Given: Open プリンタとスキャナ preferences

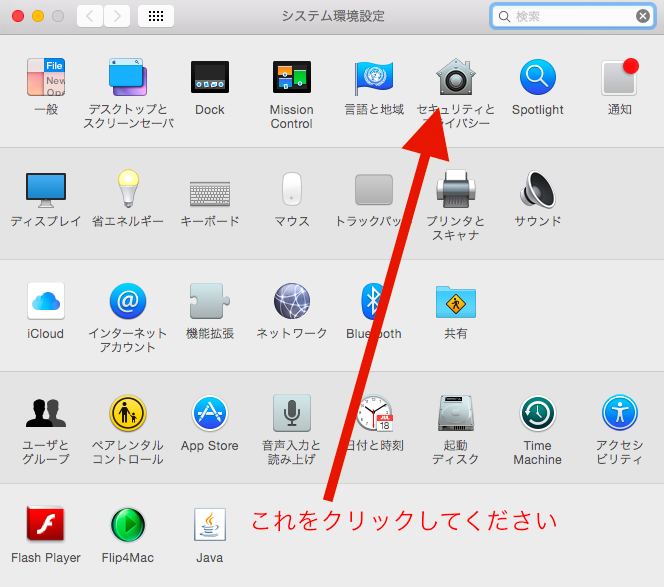Looking at the screenshot, I should pyautogui.click(x=456, y=188).
